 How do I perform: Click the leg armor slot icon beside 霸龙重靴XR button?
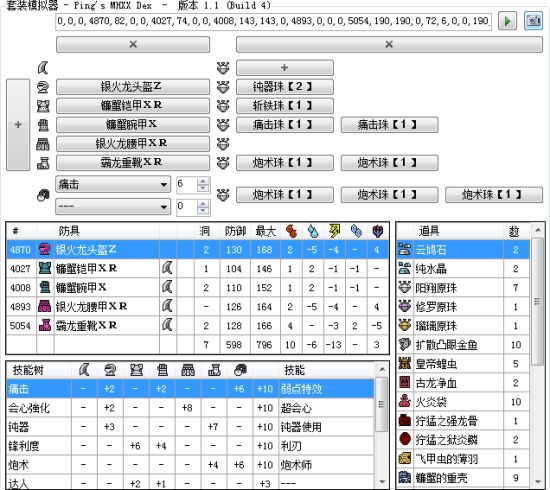click(x=43, y=163)
